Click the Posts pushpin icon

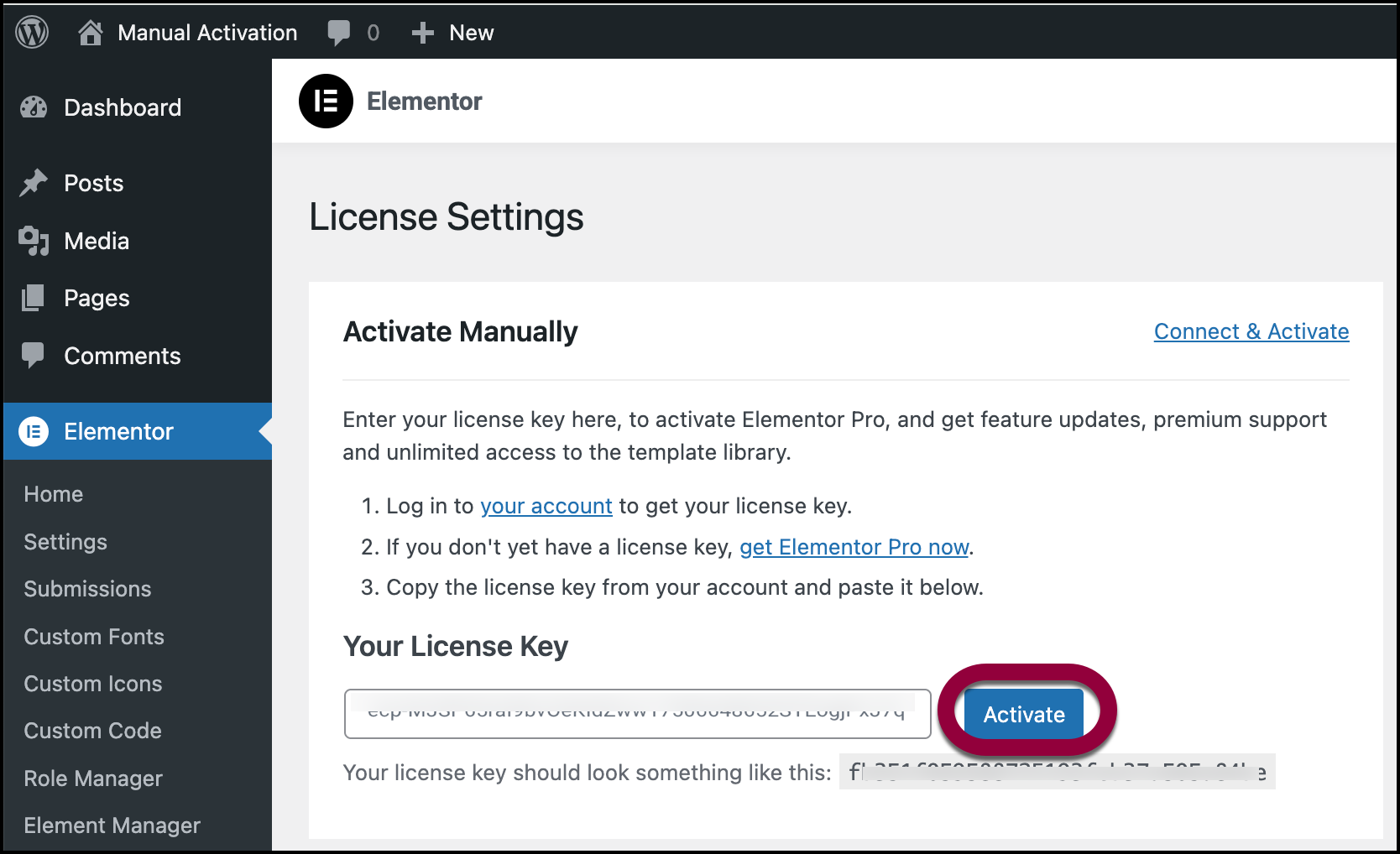pos(34,183)
